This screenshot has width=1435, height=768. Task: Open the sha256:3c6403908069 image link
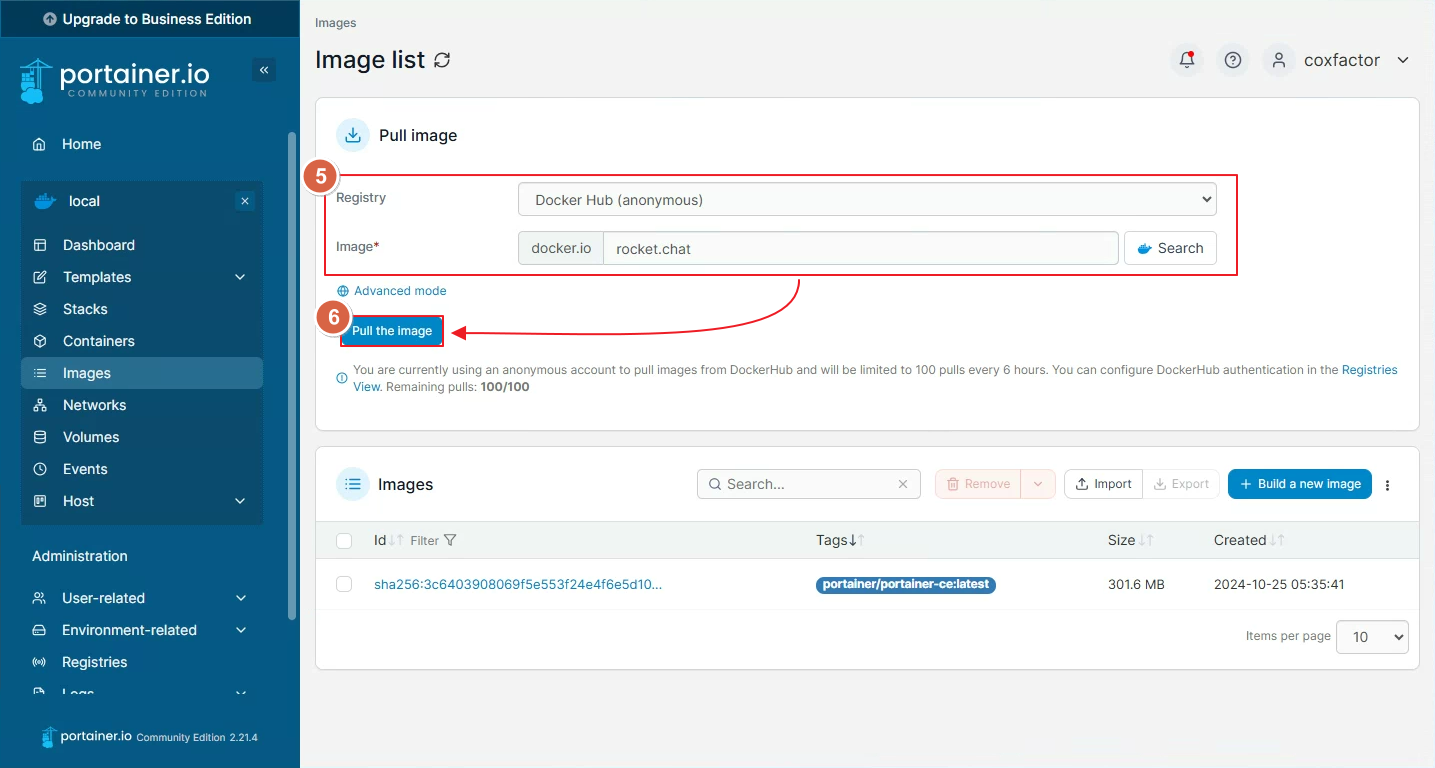point(518,584)
